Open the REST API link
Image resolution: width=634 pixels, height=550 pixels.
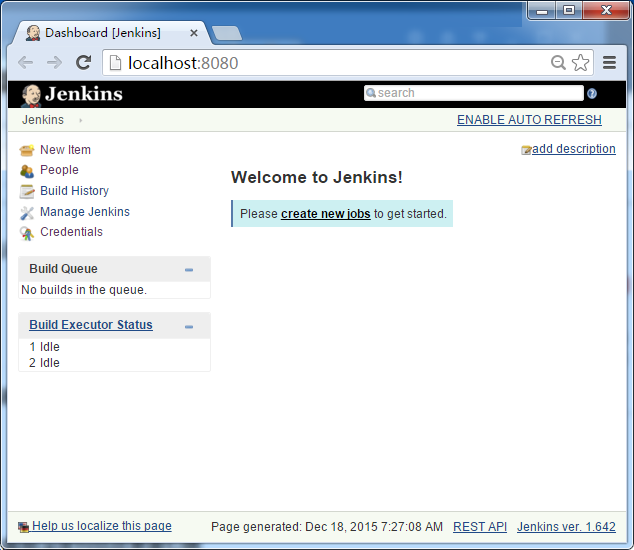point(480,527)
